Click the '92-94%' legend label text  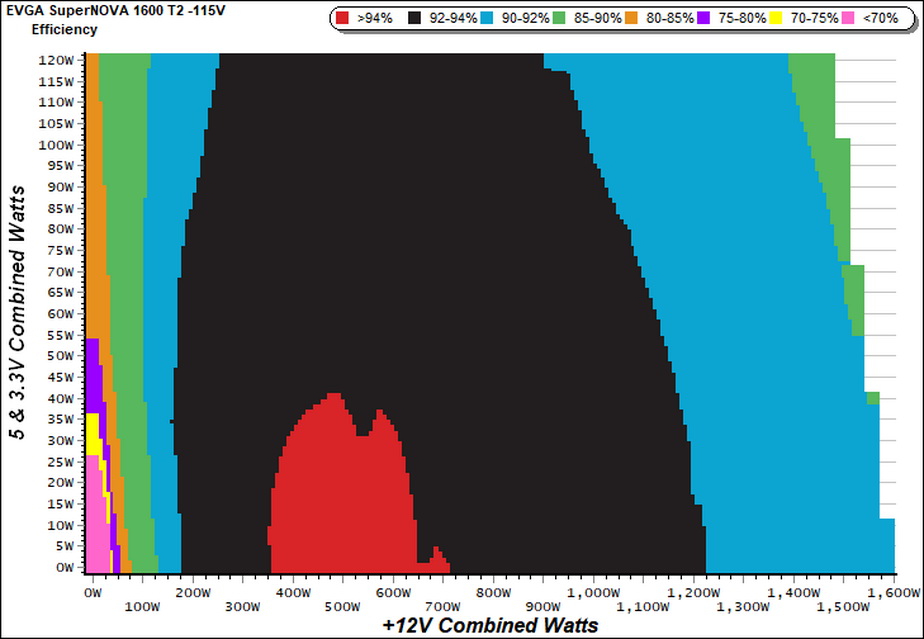pyautogui.click(x=453, y=18)
